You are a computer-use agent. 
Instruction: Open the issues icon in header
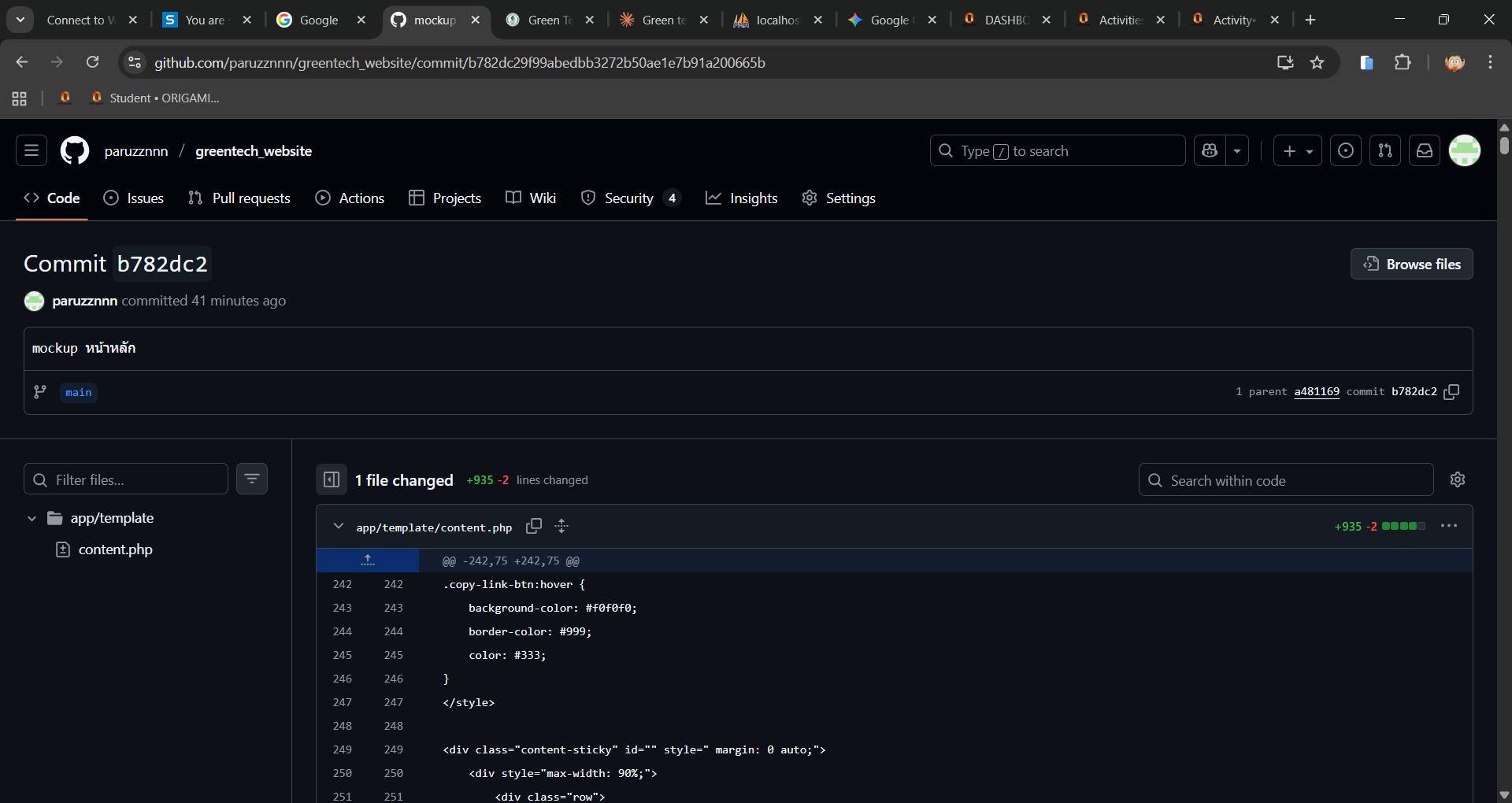click(x=1345, y=150)
